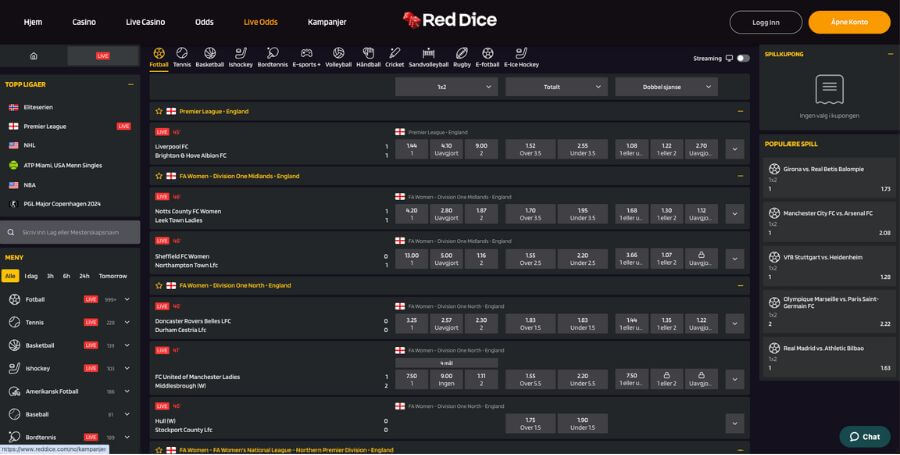Select Girona vs. Real Betis popular bet
The width and height of the screenshot is (900, 455).
pyautogui.click(x=829, y=178)
